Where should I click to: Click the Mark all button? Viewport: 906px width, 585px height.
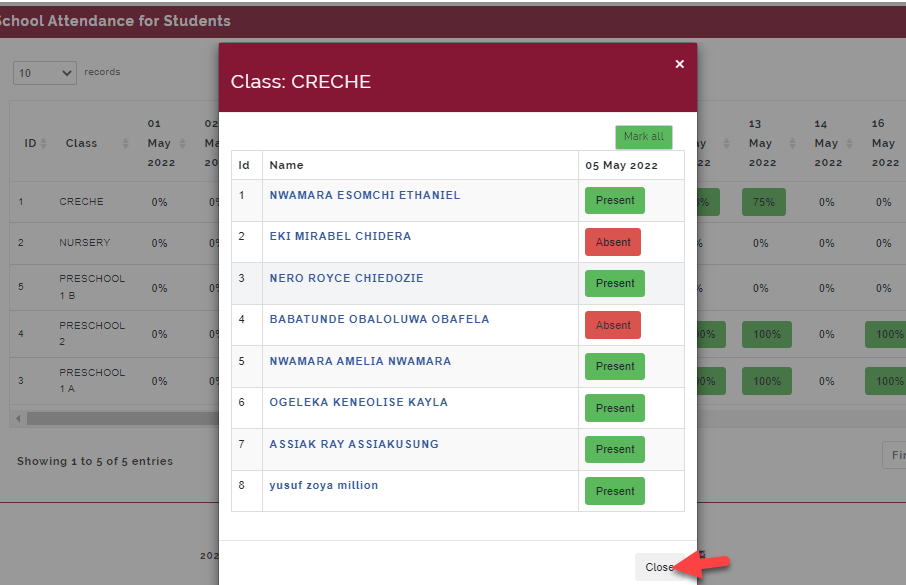[644, 137]
